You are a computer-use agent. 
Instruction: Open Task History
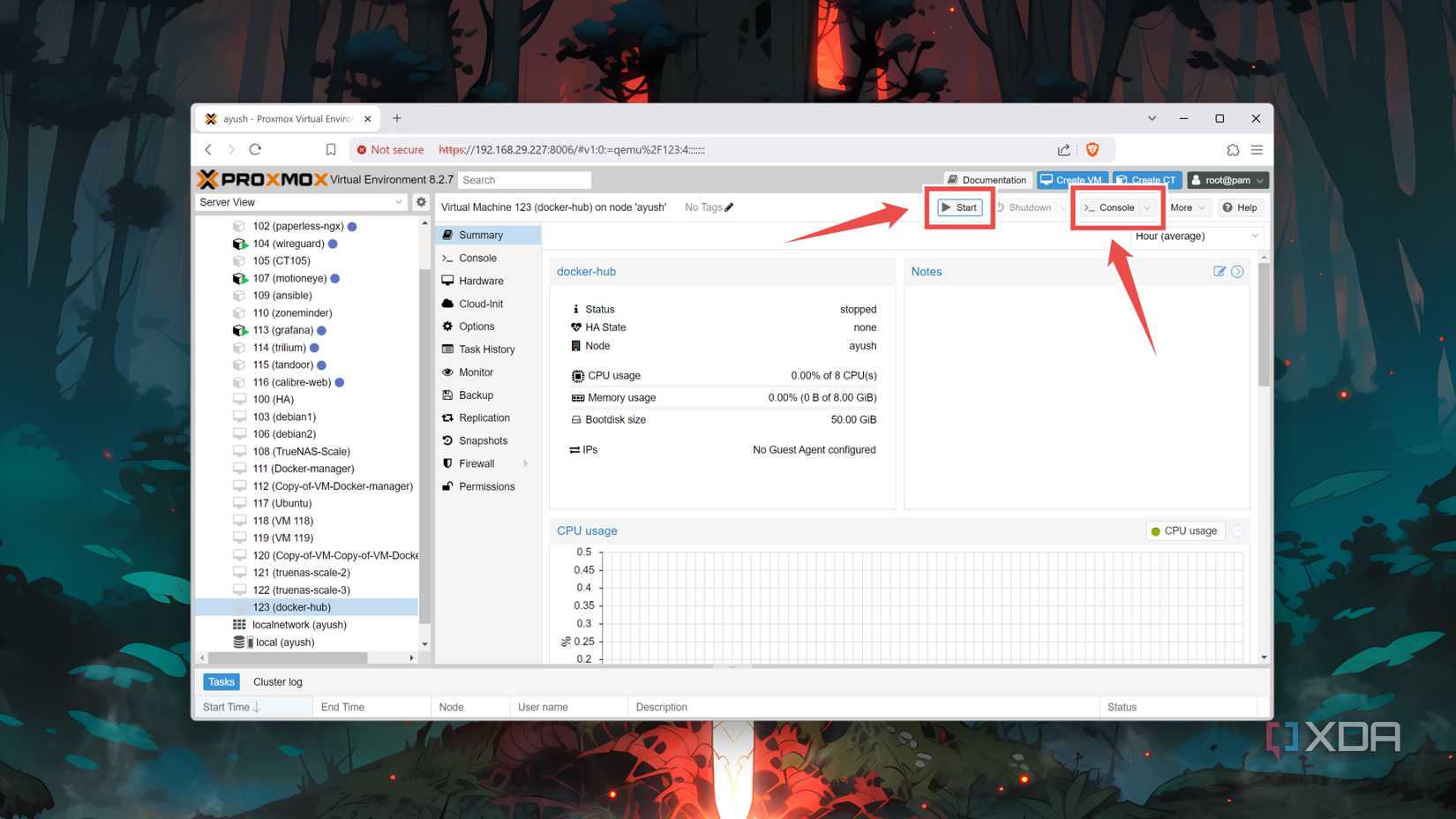[x=490, y=349]
